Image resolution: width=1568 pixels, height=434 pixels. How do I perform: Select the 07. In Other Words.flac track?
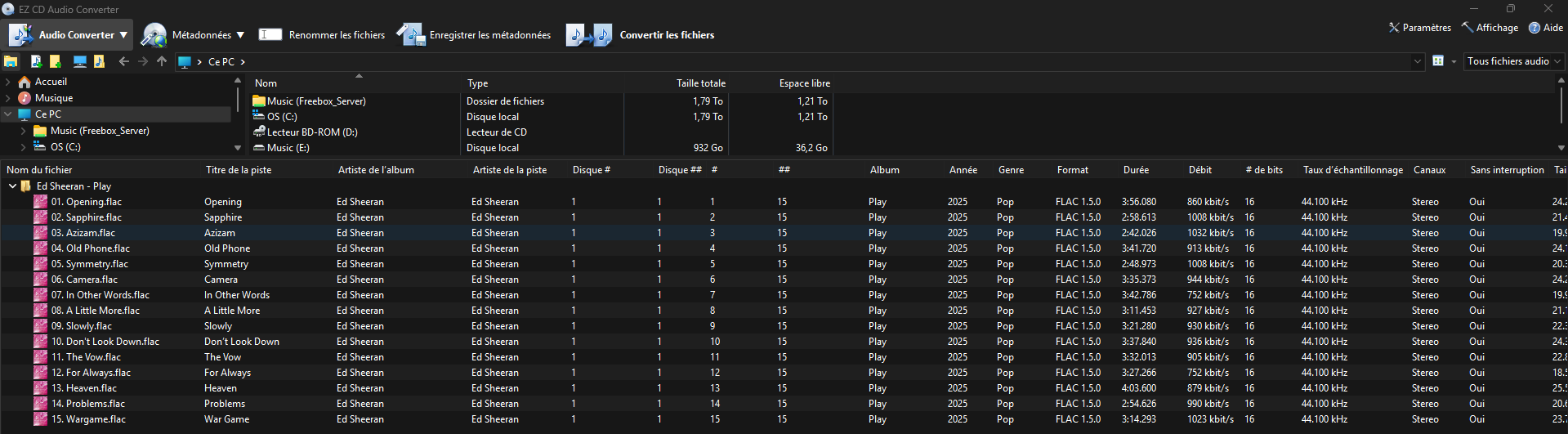[x=100, y=295]
